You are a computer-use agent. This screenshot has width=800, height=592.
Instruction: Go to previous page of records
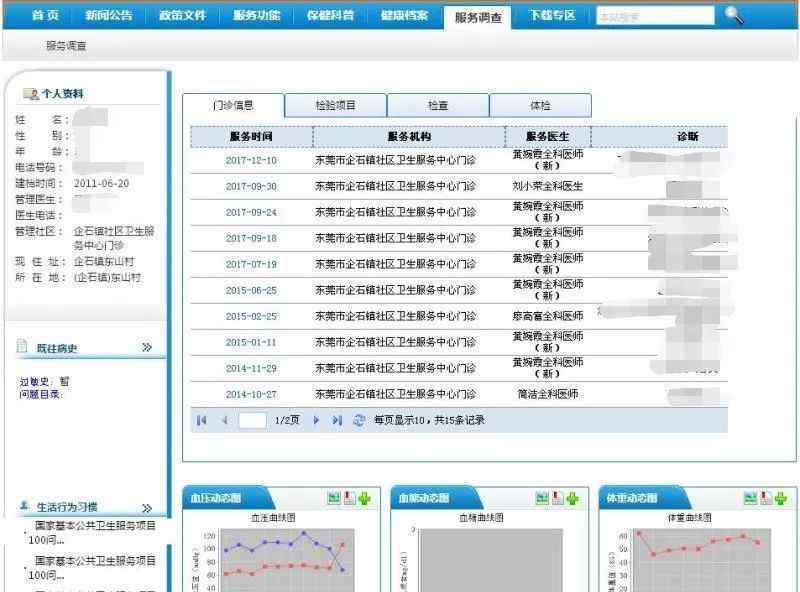pyautogui.click(x=225, y=421)
